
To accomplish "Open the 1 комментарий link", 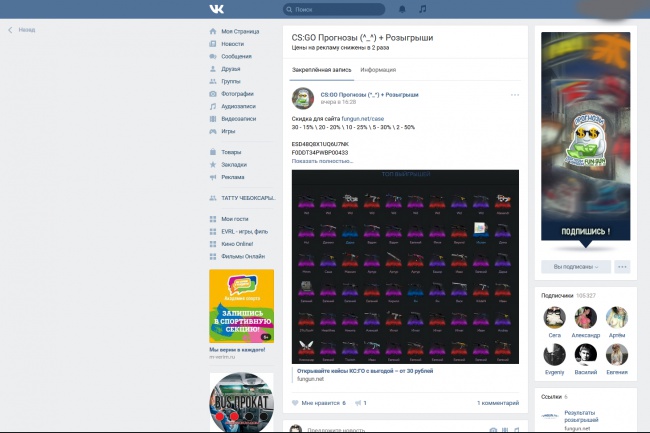I will 498,403.
